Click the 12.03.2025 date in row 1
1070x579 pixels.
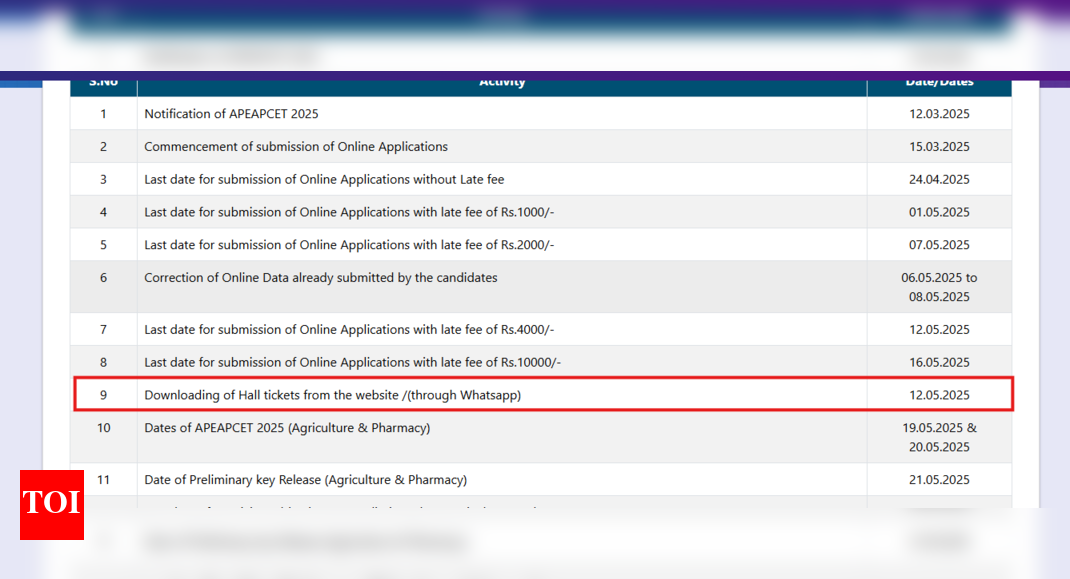pyautogui.click(x=939, y=114)
